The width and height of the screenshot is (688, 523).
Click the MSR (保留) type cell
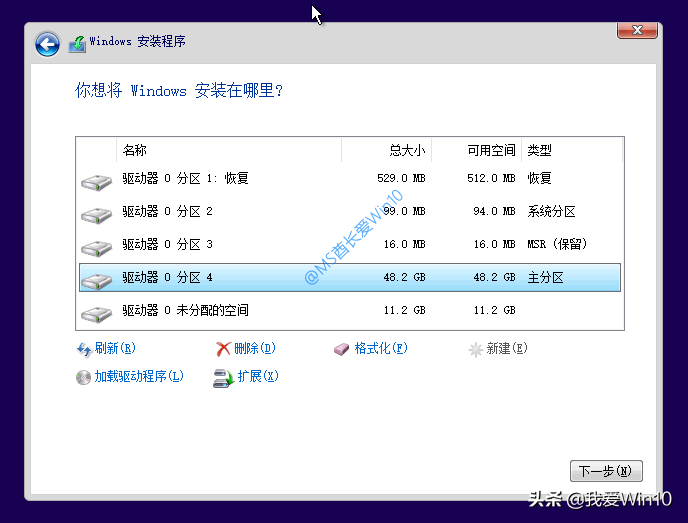coord(557,244)
